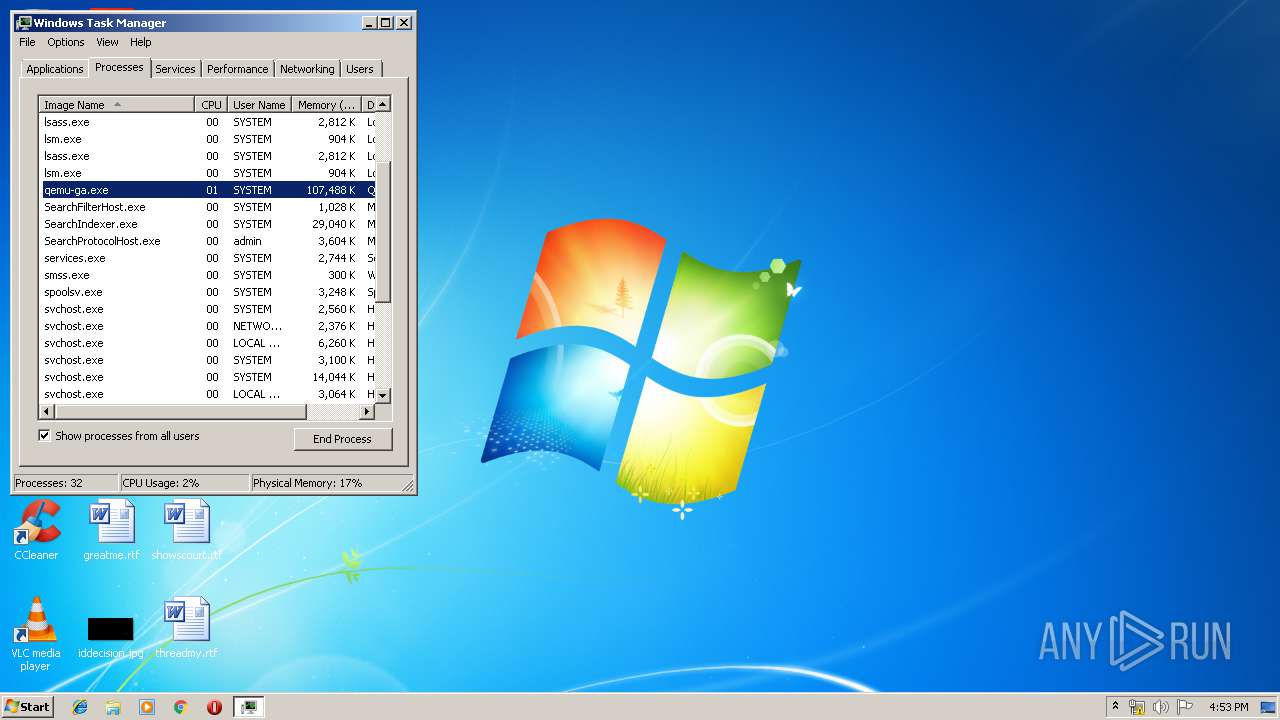
Task: Open CCleaner desktop shortcut
Action: [x=36, y=529]
